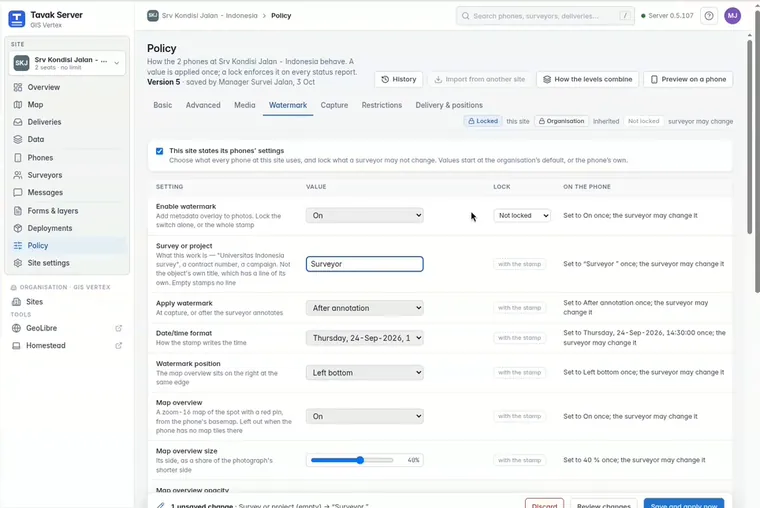Click 'Import from another site' button
760x508 pixels.
479,79
